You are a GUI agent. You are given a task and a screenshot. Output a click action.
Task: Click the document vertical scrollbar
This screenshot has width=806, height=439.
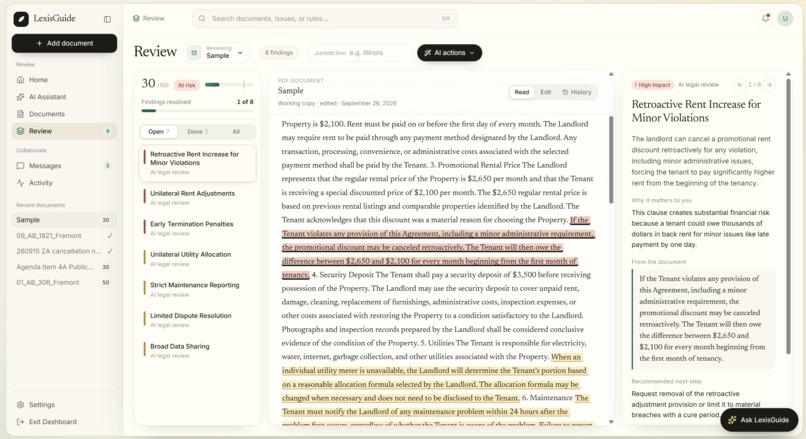pos(611,159)
